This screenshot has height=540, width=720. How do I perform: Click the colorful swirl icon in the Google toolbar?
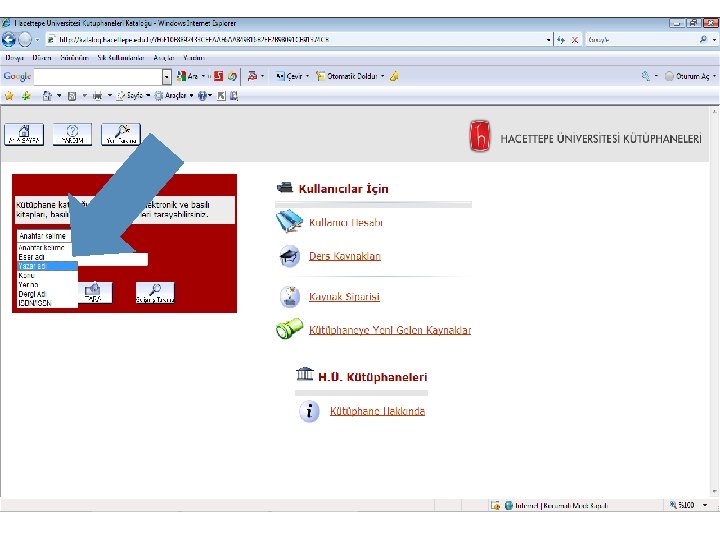tap(232, 76)
